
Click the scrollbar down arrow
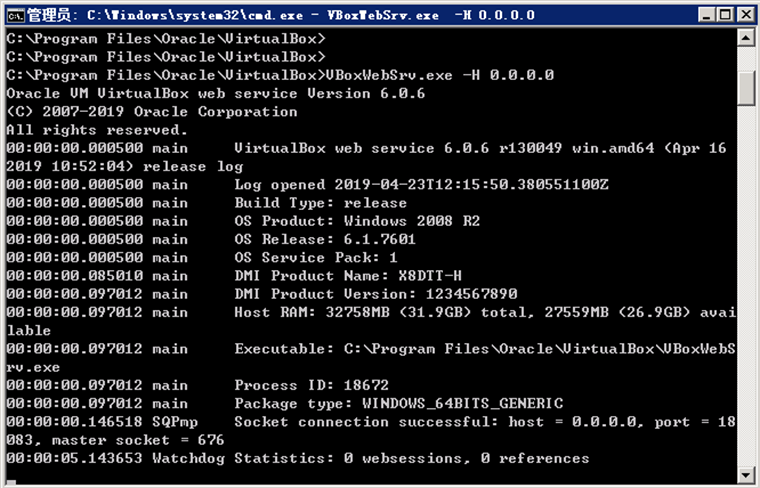click(x=745, y=474)
